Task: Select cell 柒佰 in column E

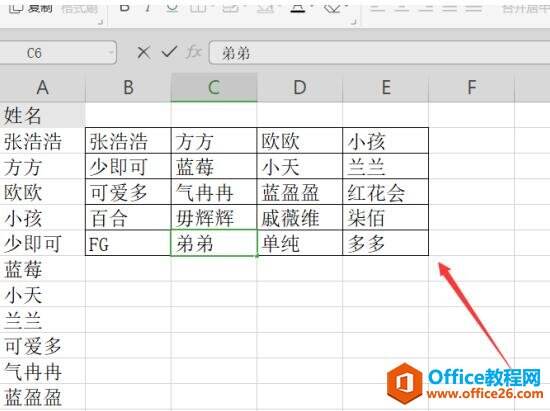Action: click(385, 217)
